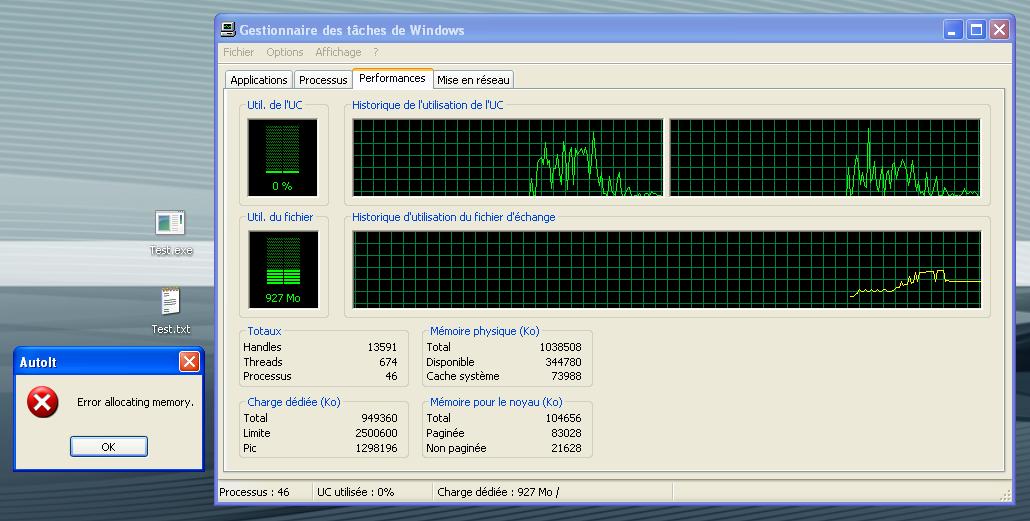Click Mémoire physique Total value 1038508

[560, 347]
